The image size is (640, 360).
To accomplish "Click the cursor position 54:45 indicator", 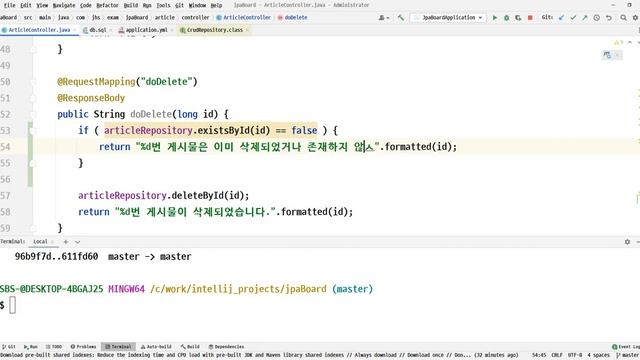I will 539,355.
